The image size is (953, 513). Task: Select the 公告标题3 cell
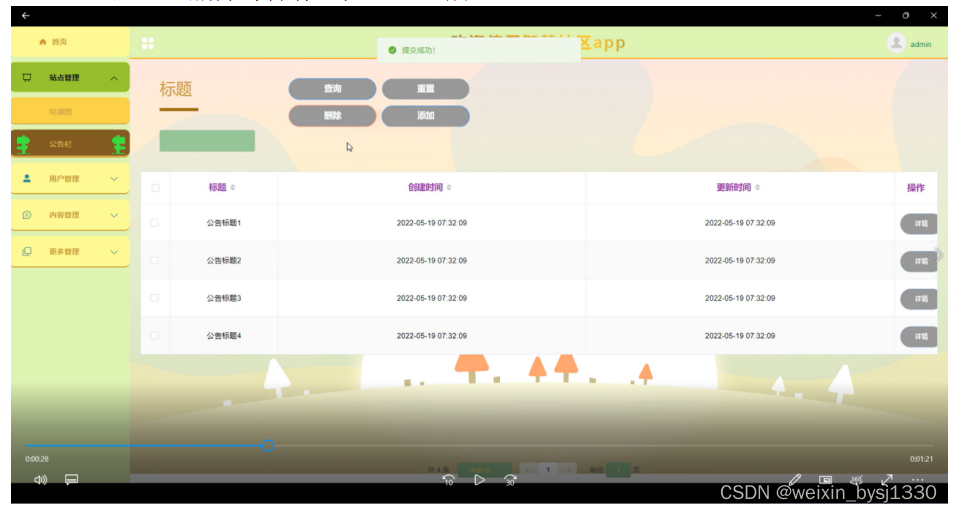pyautogui.click(x=224, y=298)
